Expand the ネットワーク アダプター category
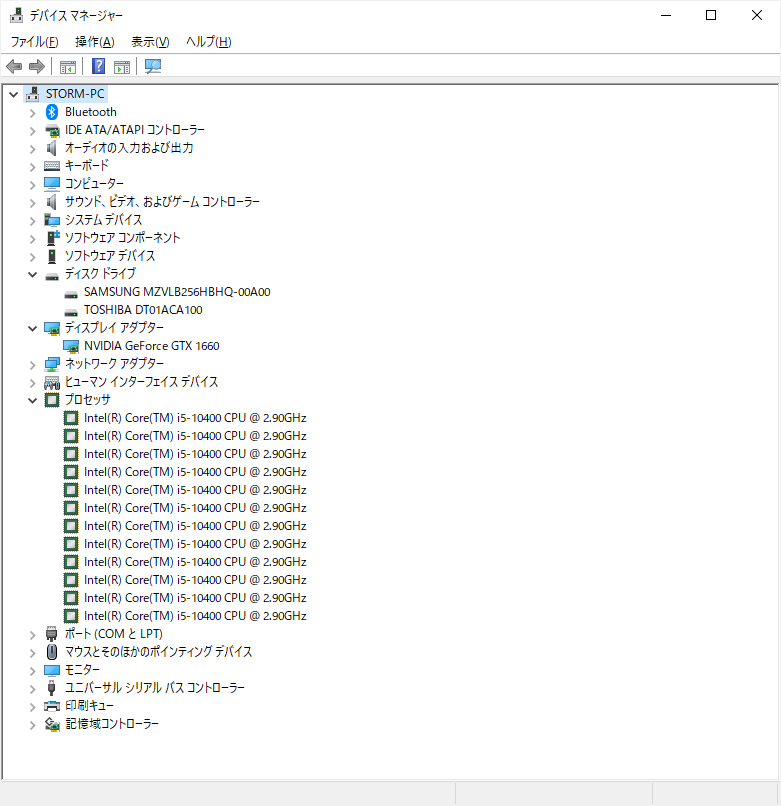Image resolution: width=781 pixels, height=806 pixels. click(x=32, y=364)
